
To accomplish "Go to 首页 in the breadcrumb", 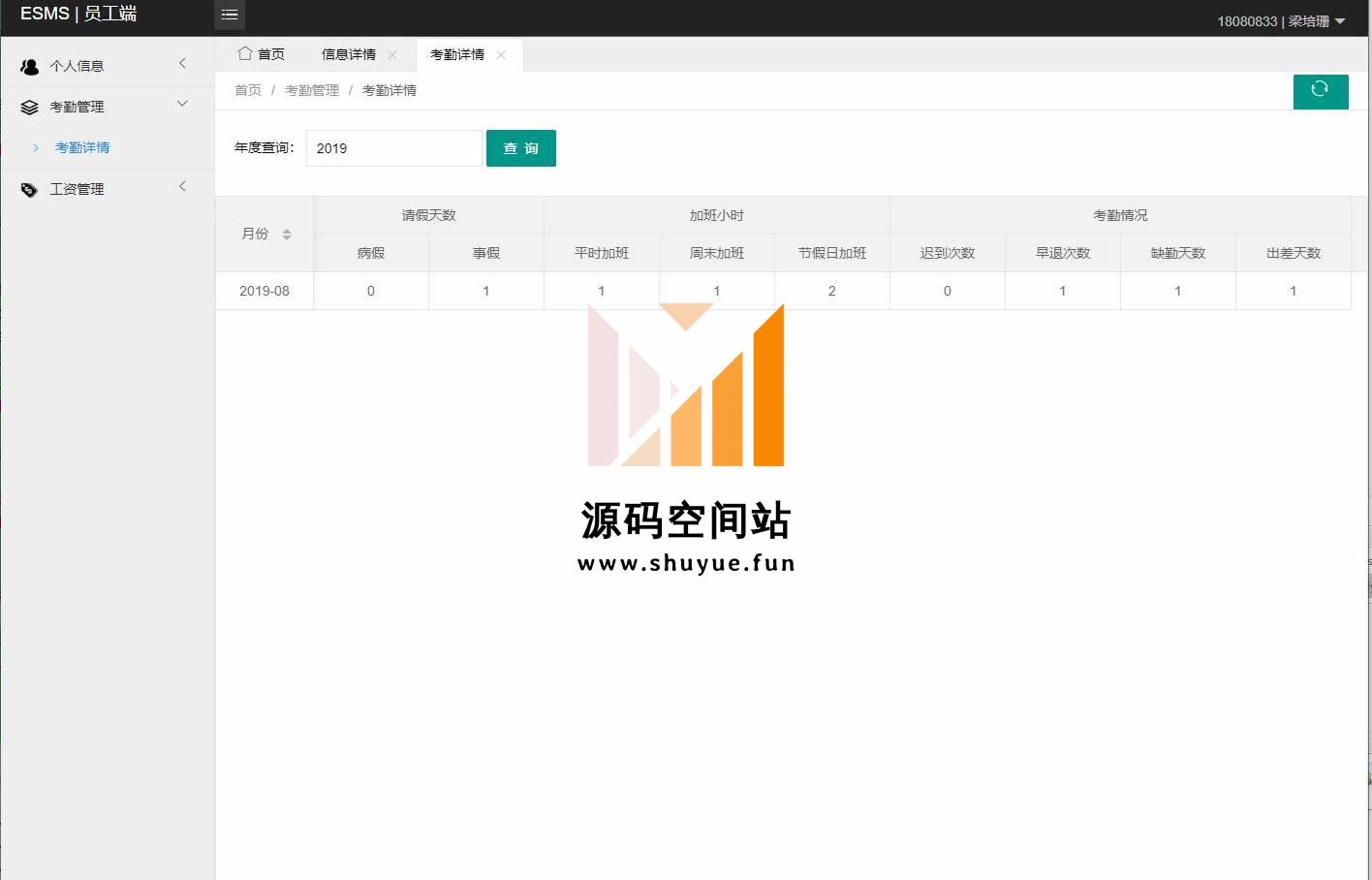I will click(248, 90).
